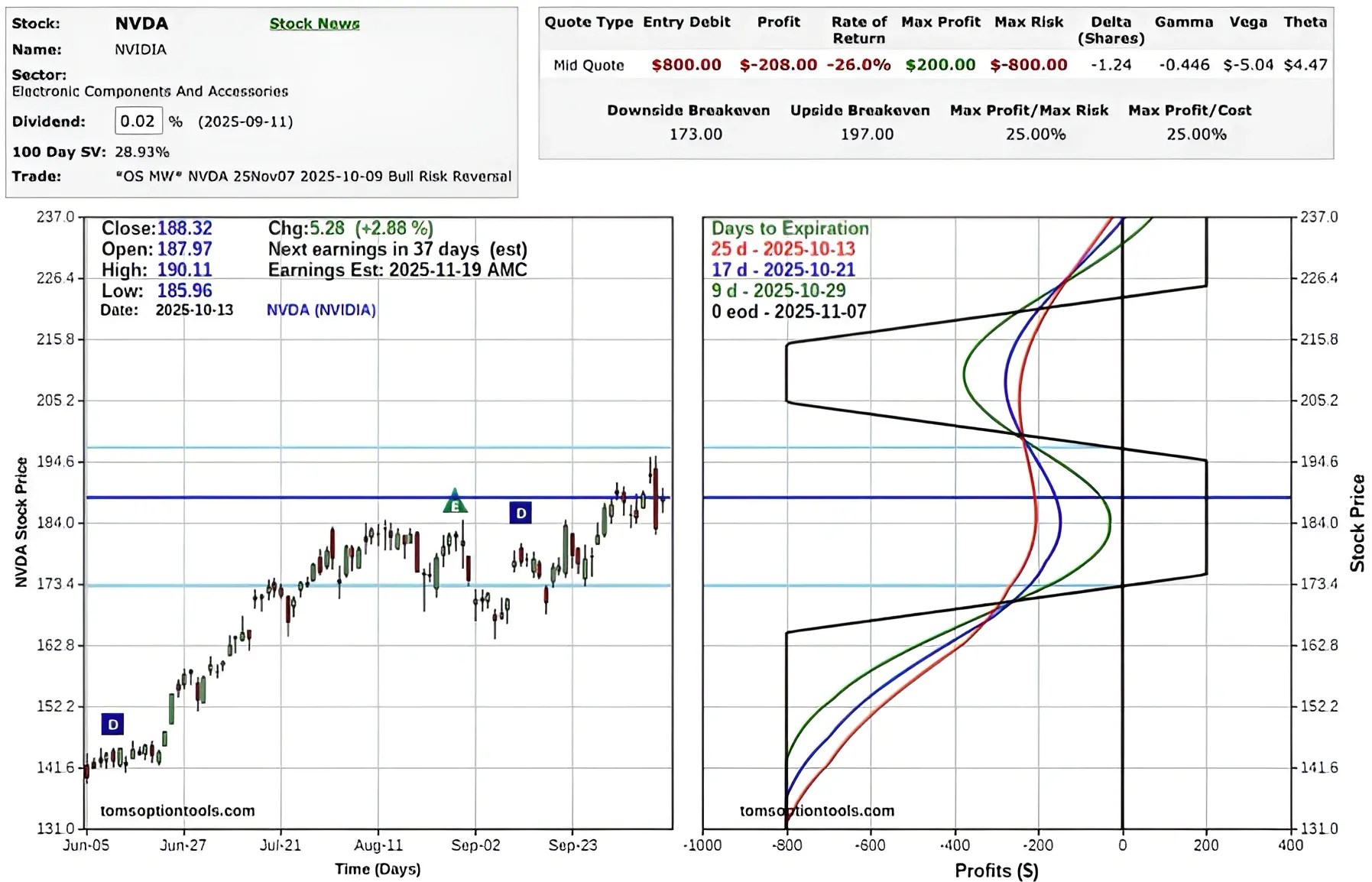Click the 'Mid Quote' row label
The height and width of the screenshot is (882, 1372).
coord(589,65)
